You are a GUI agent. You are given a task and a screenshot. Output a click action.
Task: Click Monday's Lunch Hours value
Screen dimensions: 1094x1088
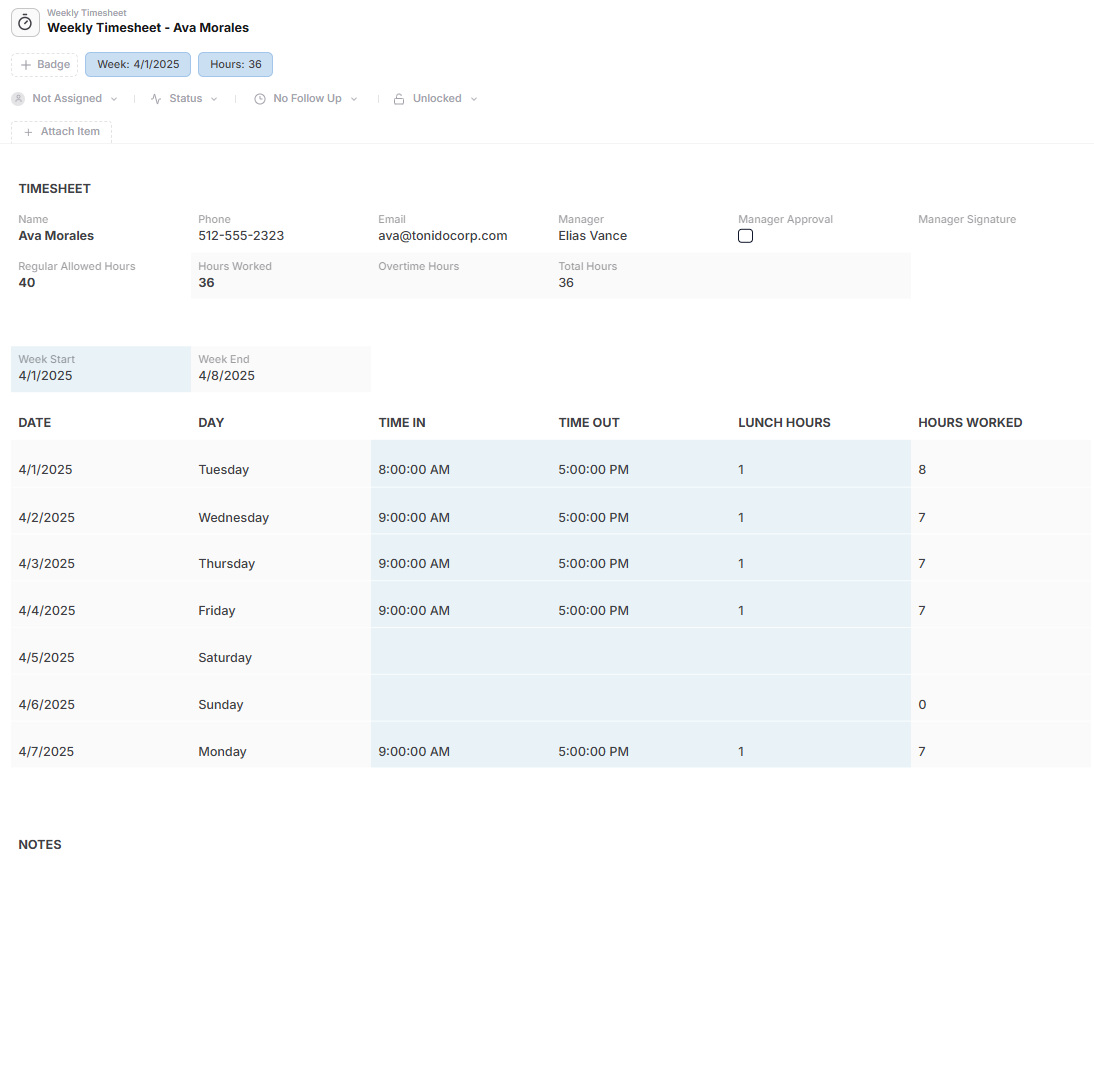(x=741, y=752)
